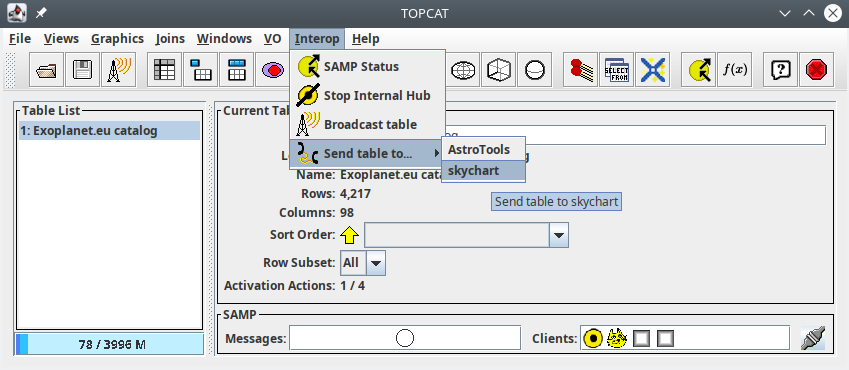The width and height of the screenshot is (849, 370).
Task: Click the SAMP hub client icon
Action: click(593, 339)
